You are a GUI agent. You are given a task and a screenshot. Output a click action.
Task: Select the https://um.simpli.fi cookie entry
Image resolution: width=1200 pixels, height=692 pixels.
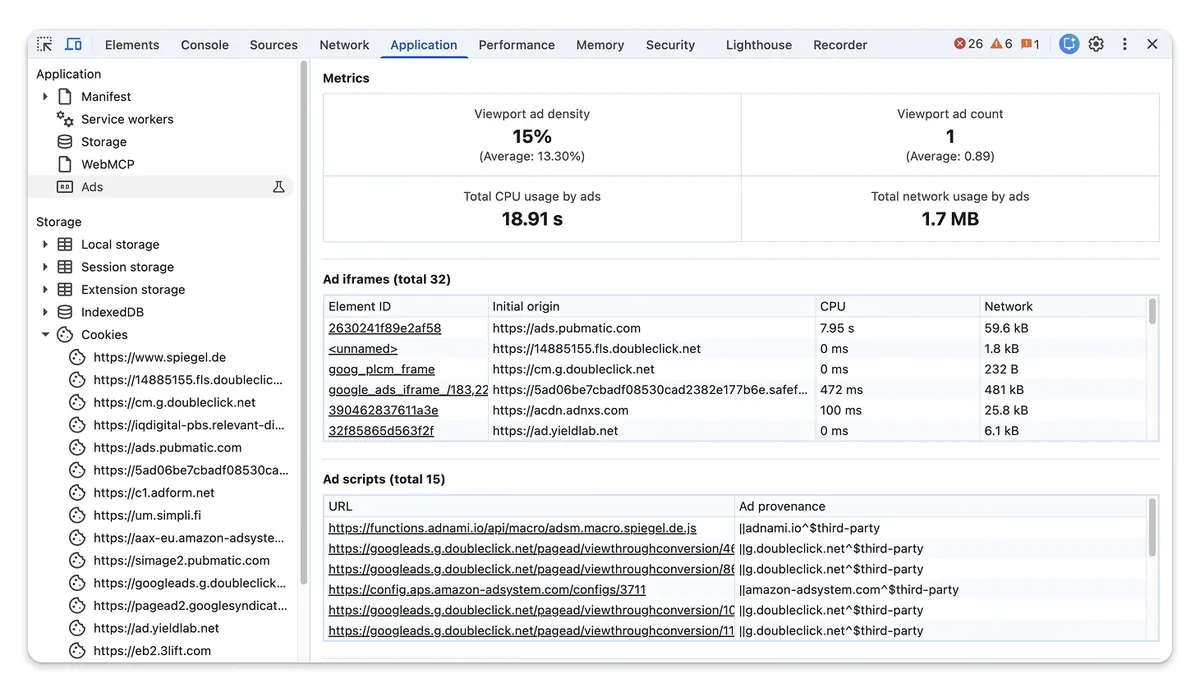[147, 515]
